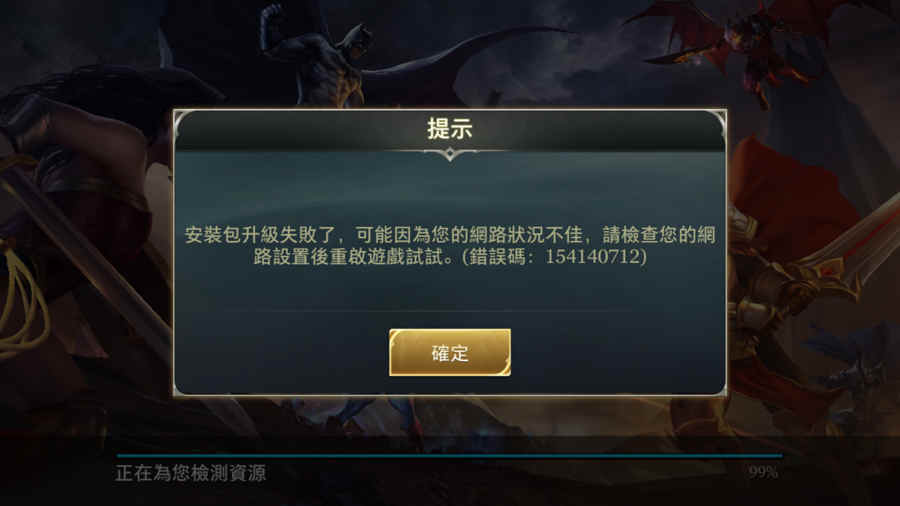Click the golden lasso rope on the left
Viewport: 900px width, 506px height.
[x=22, y=298]
